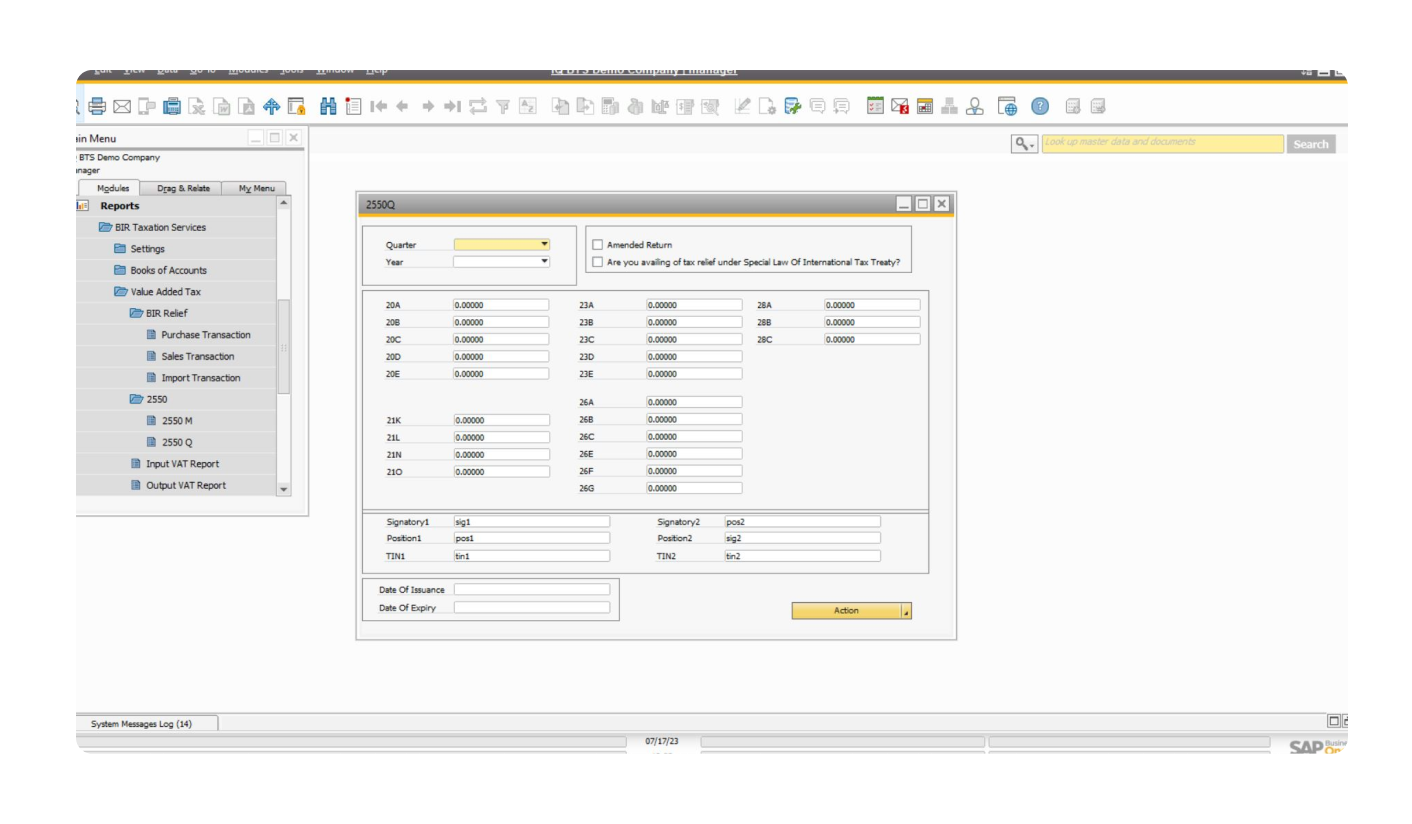Click the binoculars Find icon
This screenshot has height=824, width=1412.
pyautogui.click(x=328, y=106)
